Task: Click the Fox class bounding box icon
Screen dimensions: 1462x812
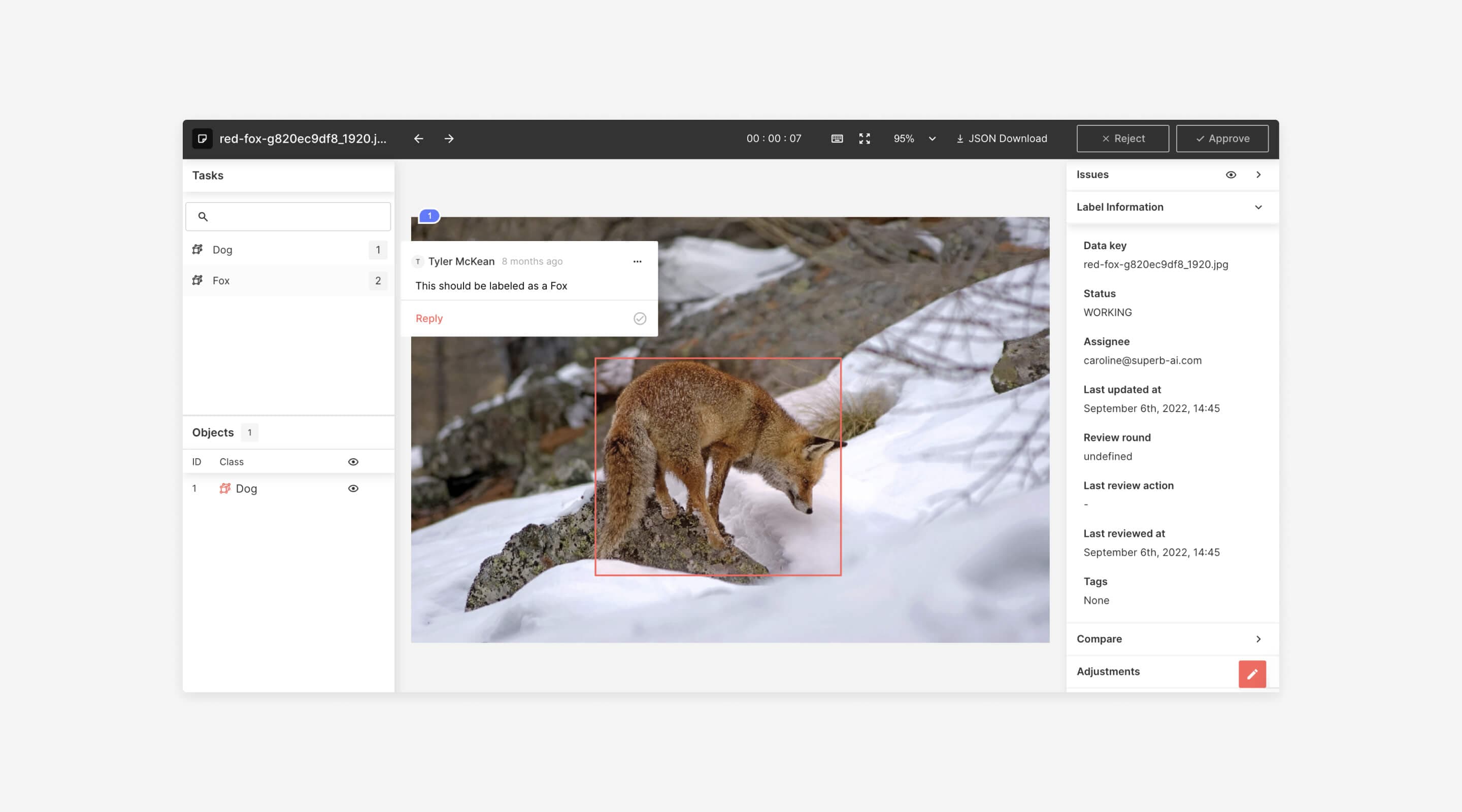Action: 197,280
